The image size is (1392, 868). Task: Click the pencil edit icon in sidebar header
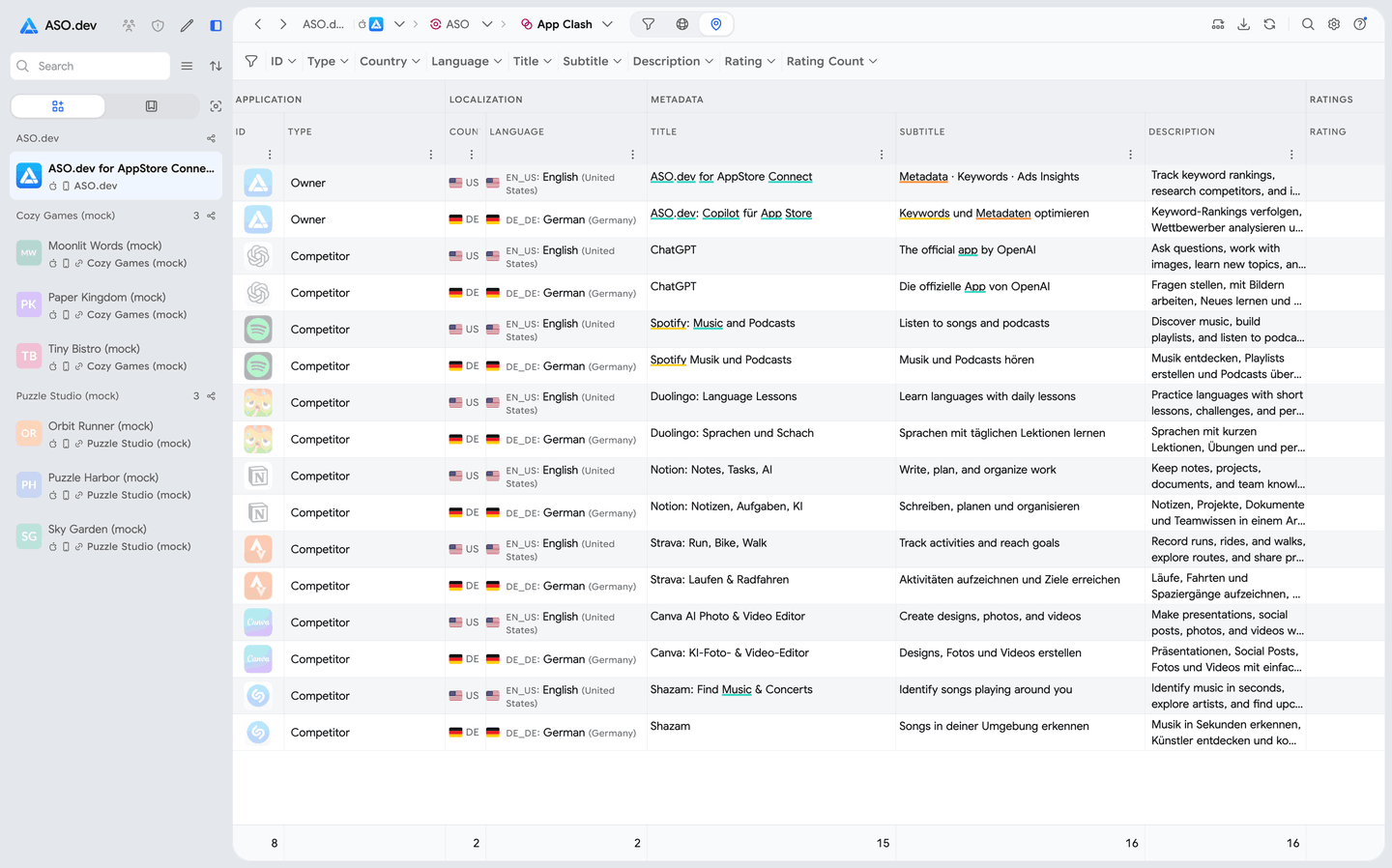pos(187,25)
